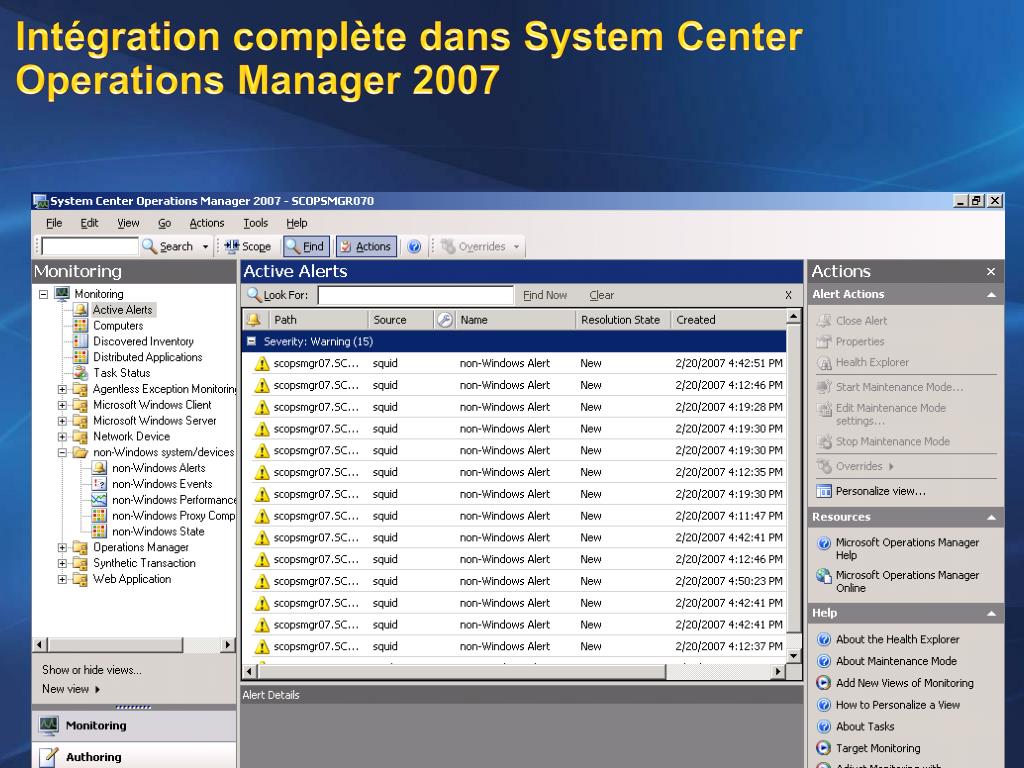Click the toolbar search text field
The width and height of the screenshot is (1024, 768).
90,246
